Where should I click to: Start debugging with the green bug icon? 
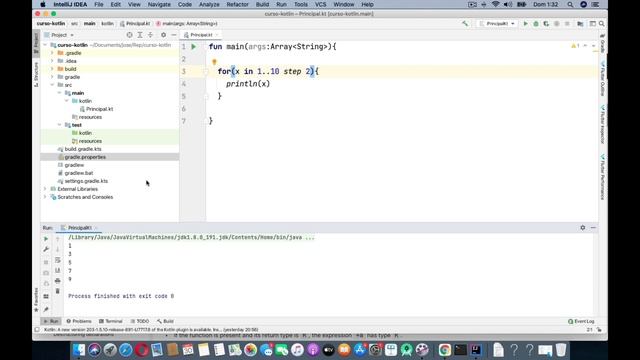coord(536,24)
